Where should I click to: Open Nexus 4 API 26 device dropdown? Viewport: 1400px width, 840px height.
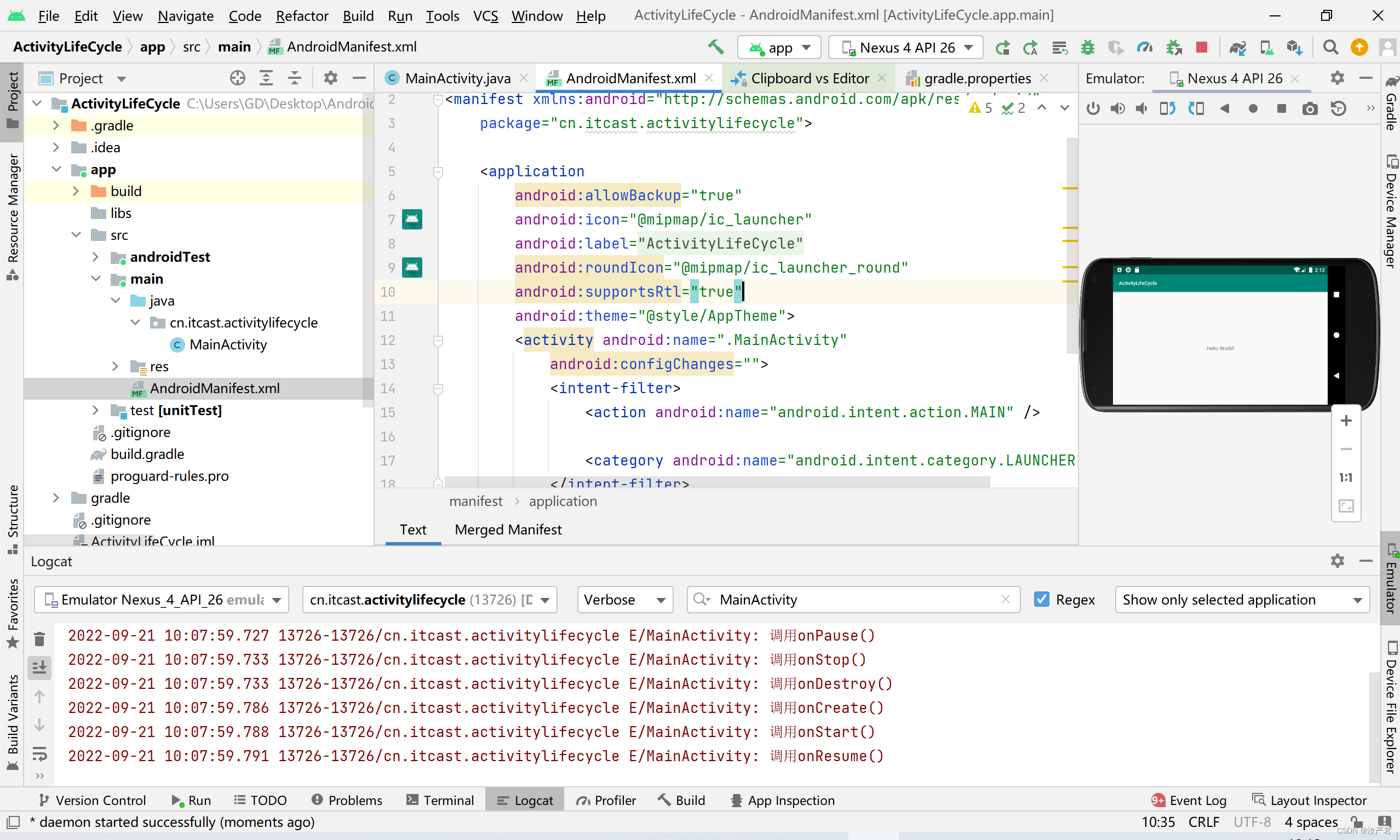[x=906, y=48]
